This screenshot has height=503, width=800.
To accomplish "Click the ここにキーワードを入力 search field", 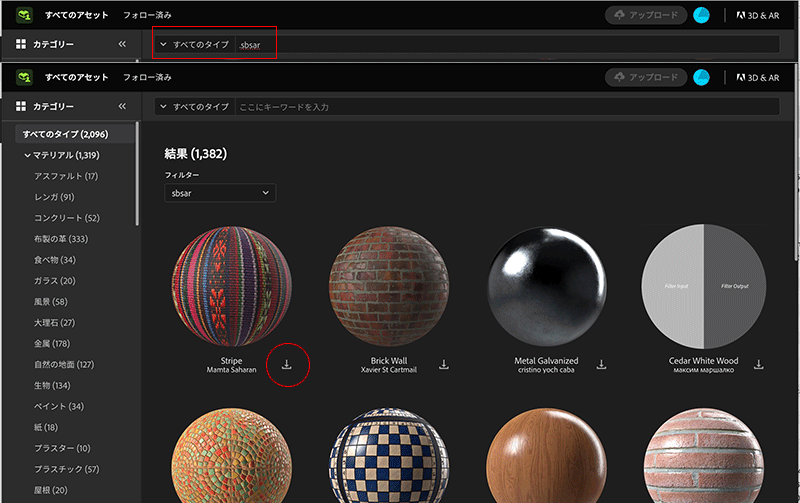I will (x=505, y=106).
